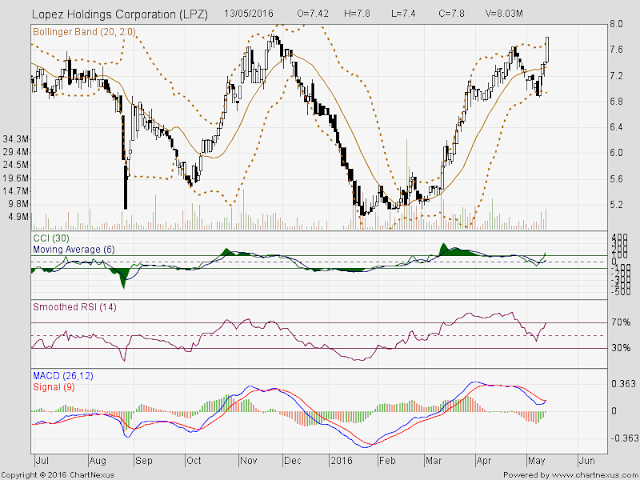Viewport: 640px width, 480px height.
Task: Click the 7.6 price axis label
Action: tap(616, 50)
